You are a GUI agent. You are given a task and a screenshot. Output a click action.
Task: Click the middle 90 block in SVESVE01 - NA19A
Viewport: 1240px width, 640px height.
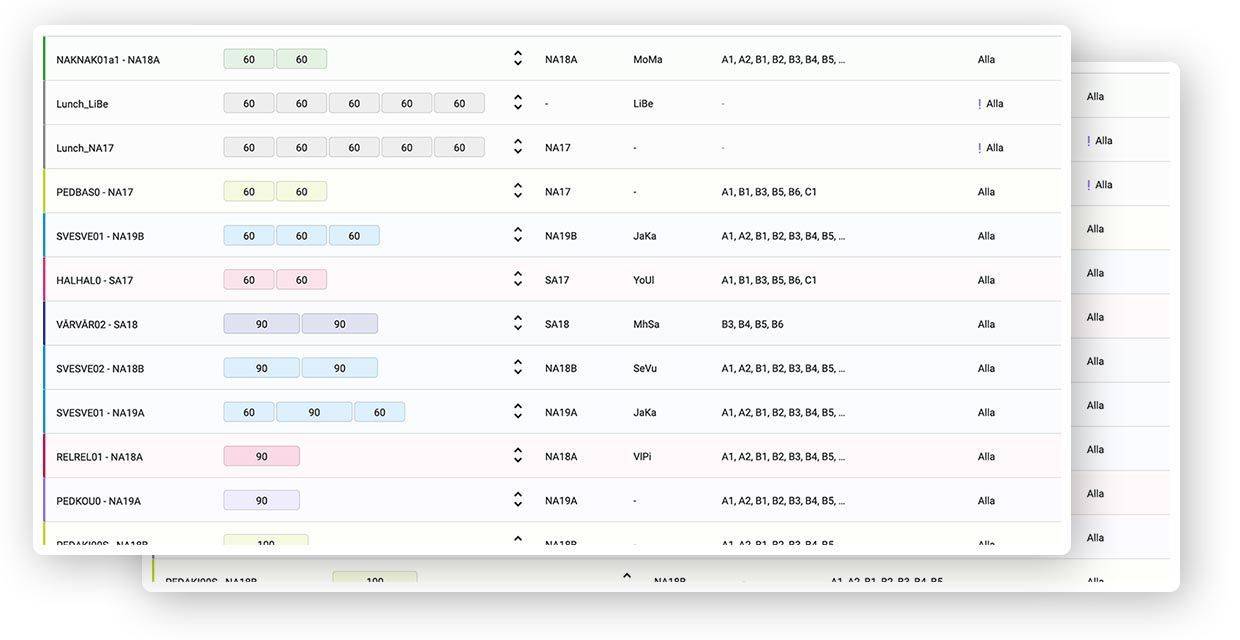(314, 413)
